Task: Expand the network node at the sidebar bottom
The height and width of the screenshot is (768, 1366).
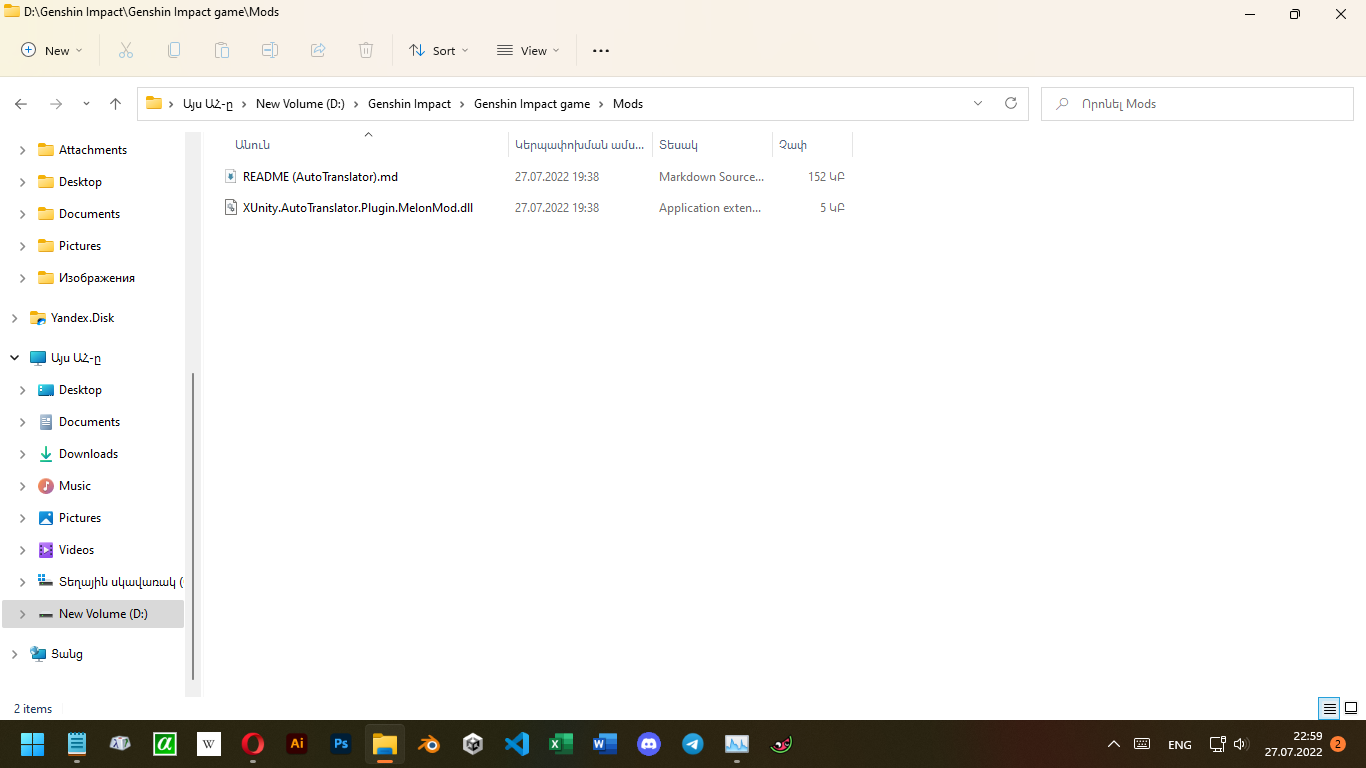Action: [x=14, y=654]
